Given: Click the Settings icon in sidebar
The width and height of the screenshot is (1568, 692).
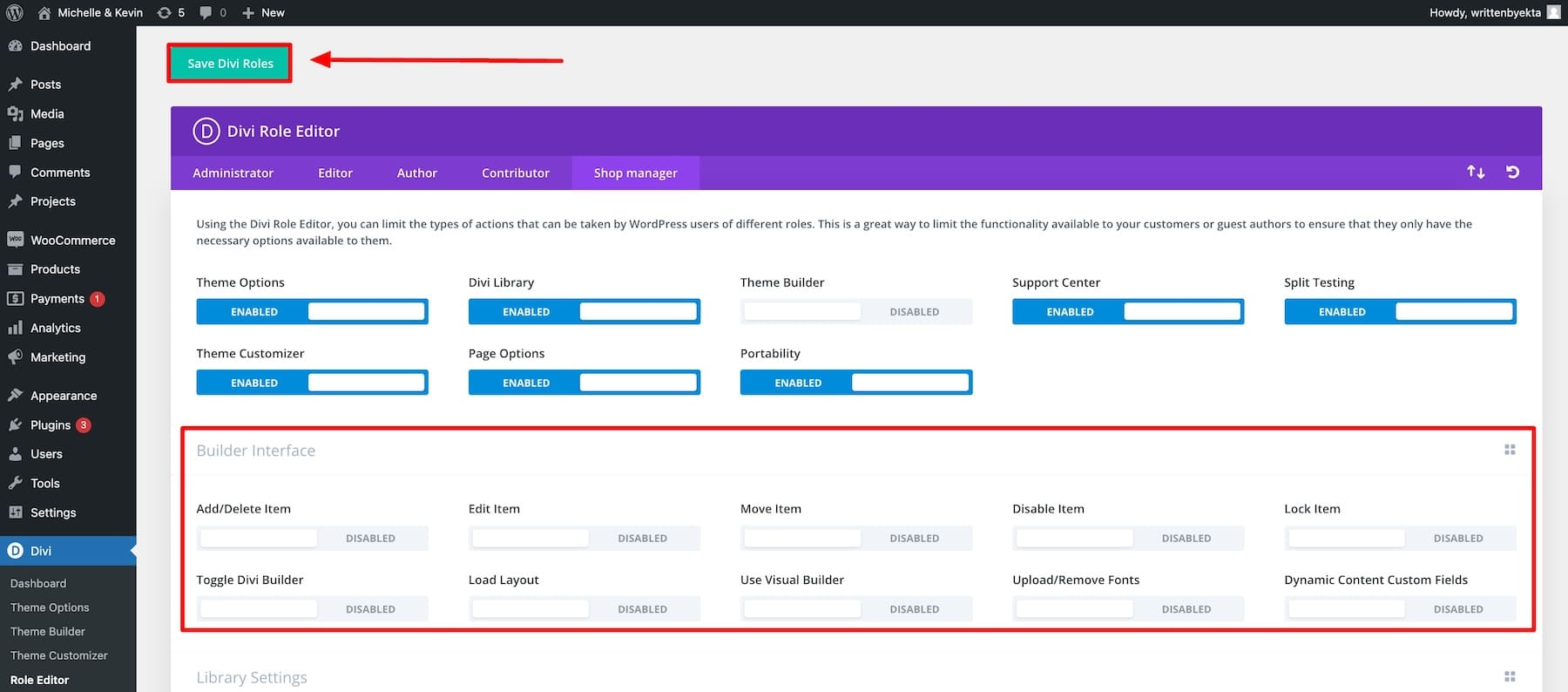Looking at the screenshot, I should [15, 512].
